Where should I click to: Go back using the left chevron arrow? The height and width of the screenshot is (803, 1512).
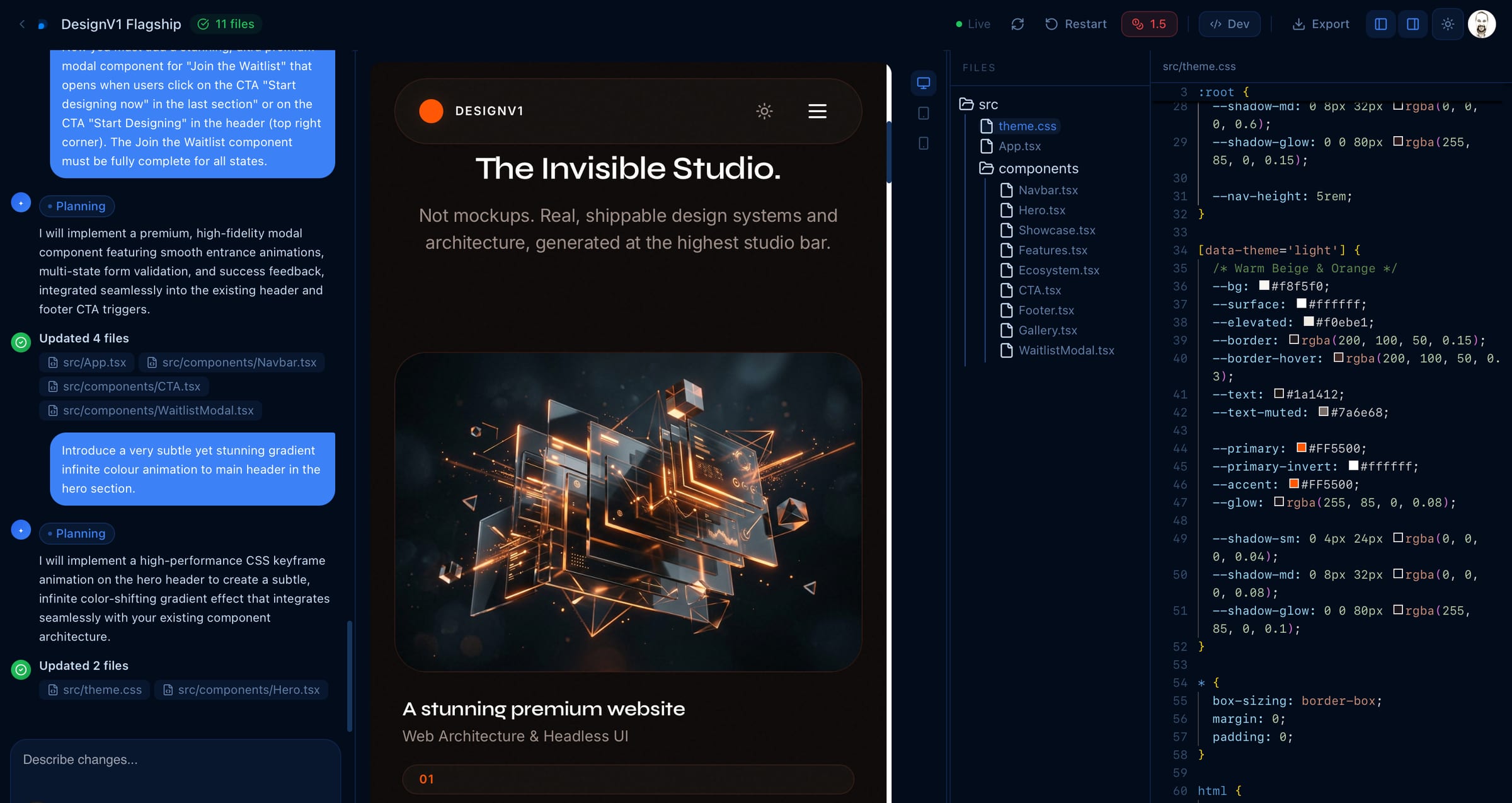coord(22,24)
